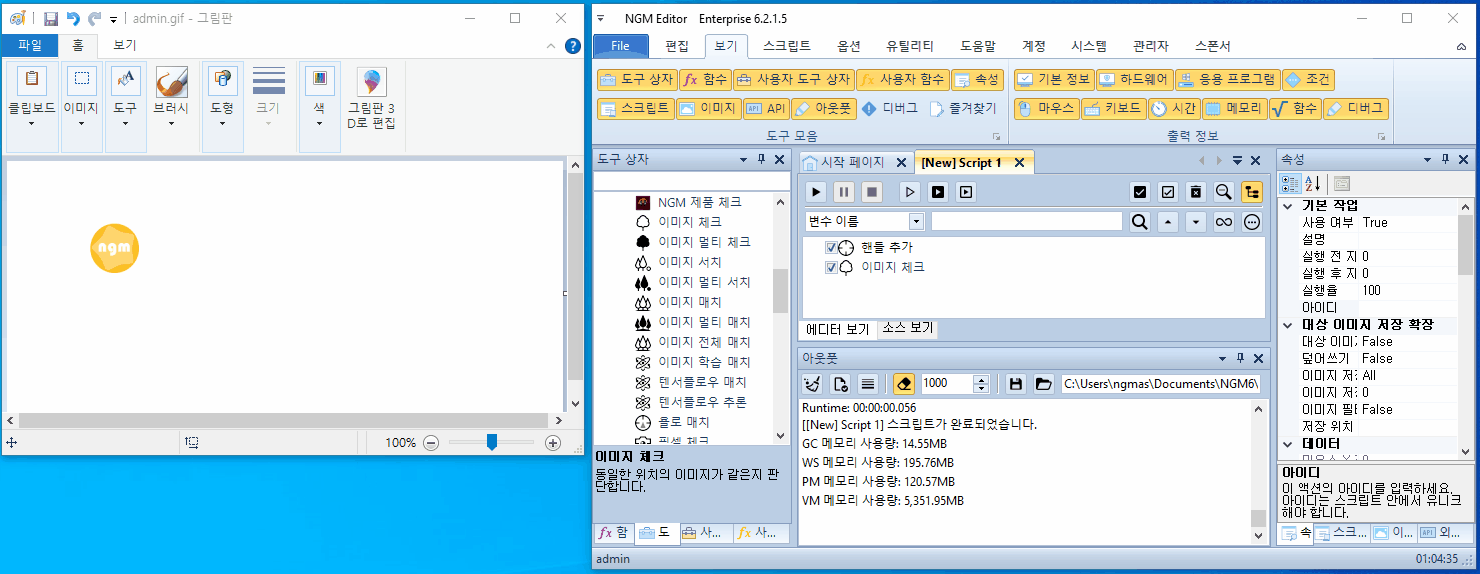The height and width of the screenshot is (574, 1480).
Task: Click the lines (word wrap) icon in the output toolbar
Action: [868, 383]
